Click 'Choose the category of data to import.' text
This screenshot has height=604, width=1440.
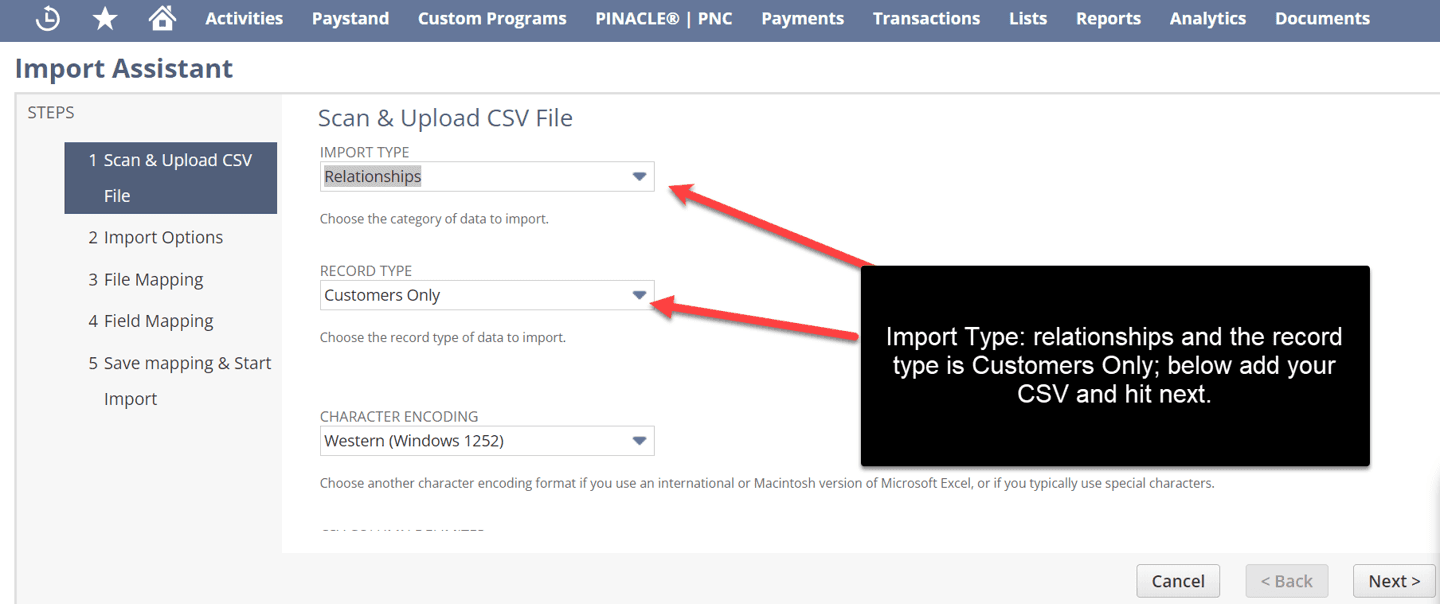pos(434,219)
